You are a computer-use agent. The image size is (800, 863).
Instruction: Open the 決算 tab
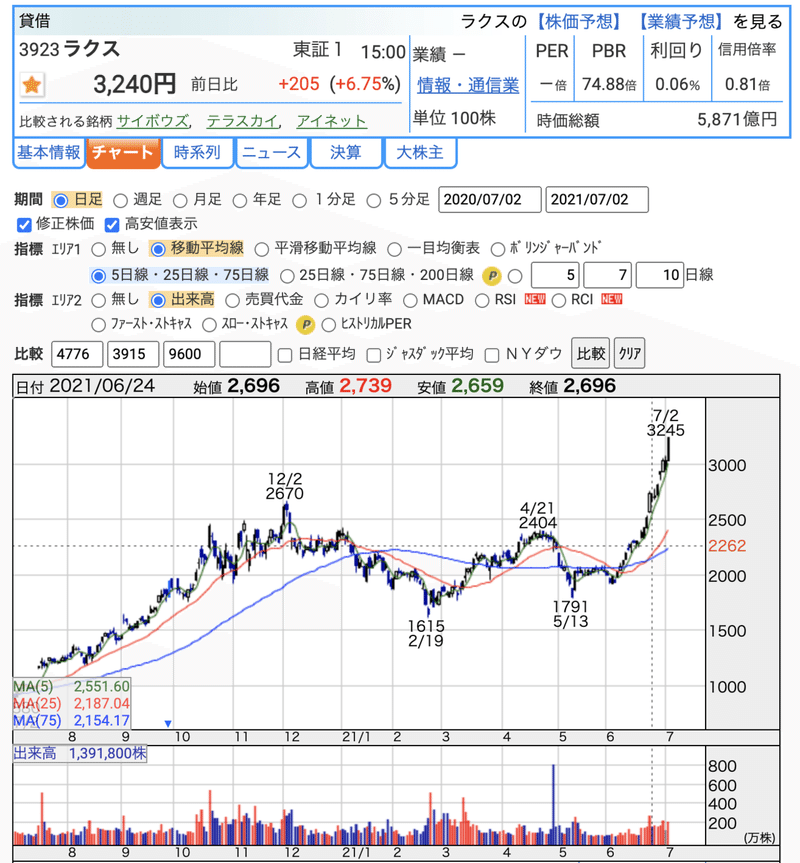tap(346, 152)
